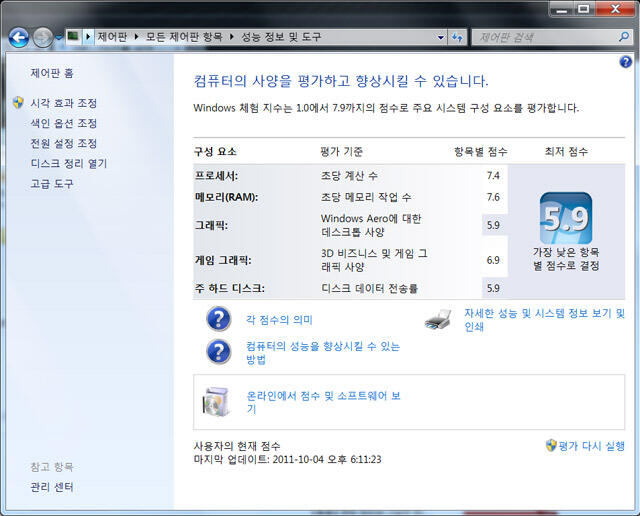
Task: Click the 최저 점수 column header
Action: (566, 151)
